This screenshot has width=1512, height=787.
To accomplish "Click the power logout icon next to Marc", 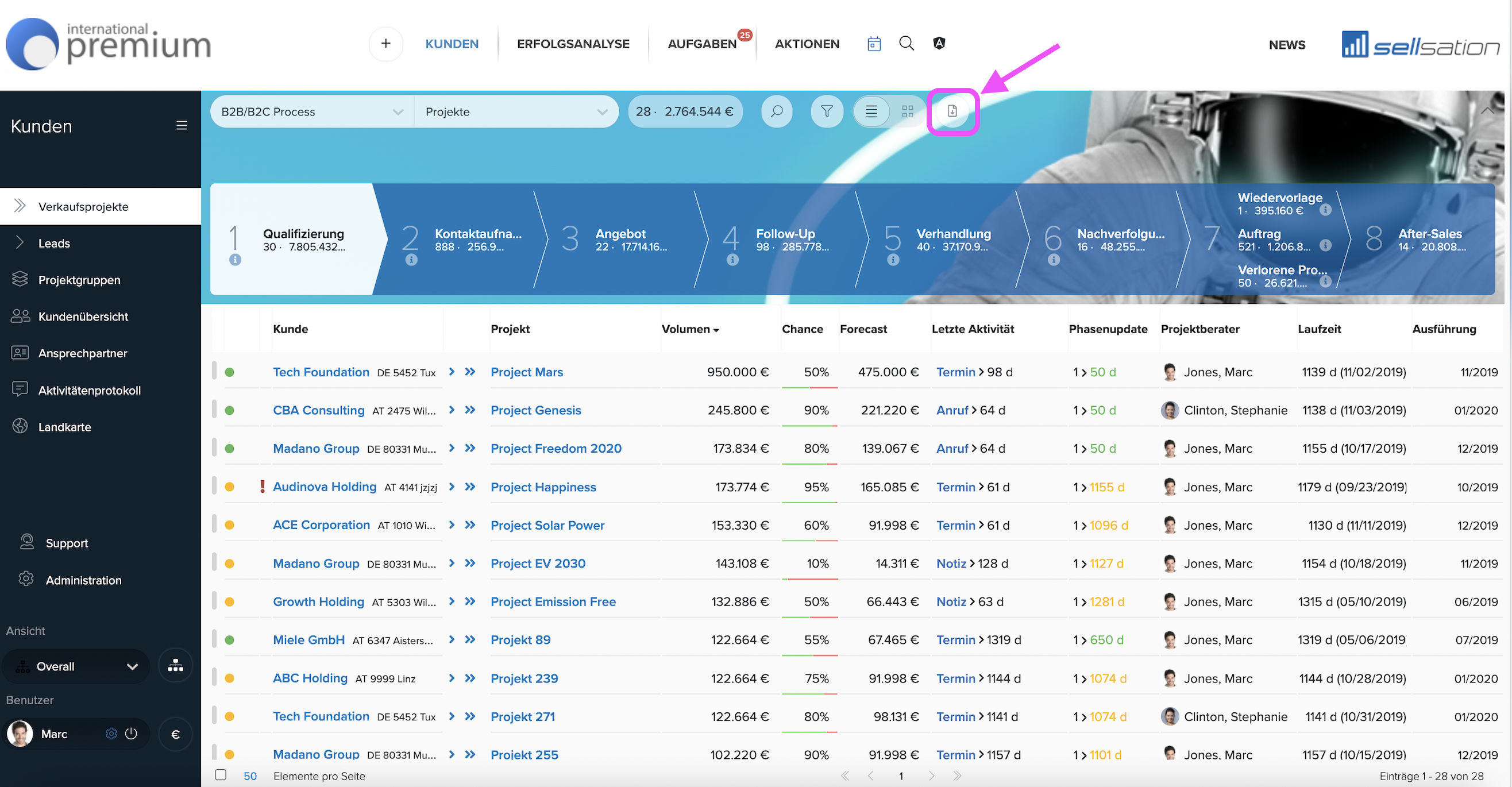I will tap(131, 734).
